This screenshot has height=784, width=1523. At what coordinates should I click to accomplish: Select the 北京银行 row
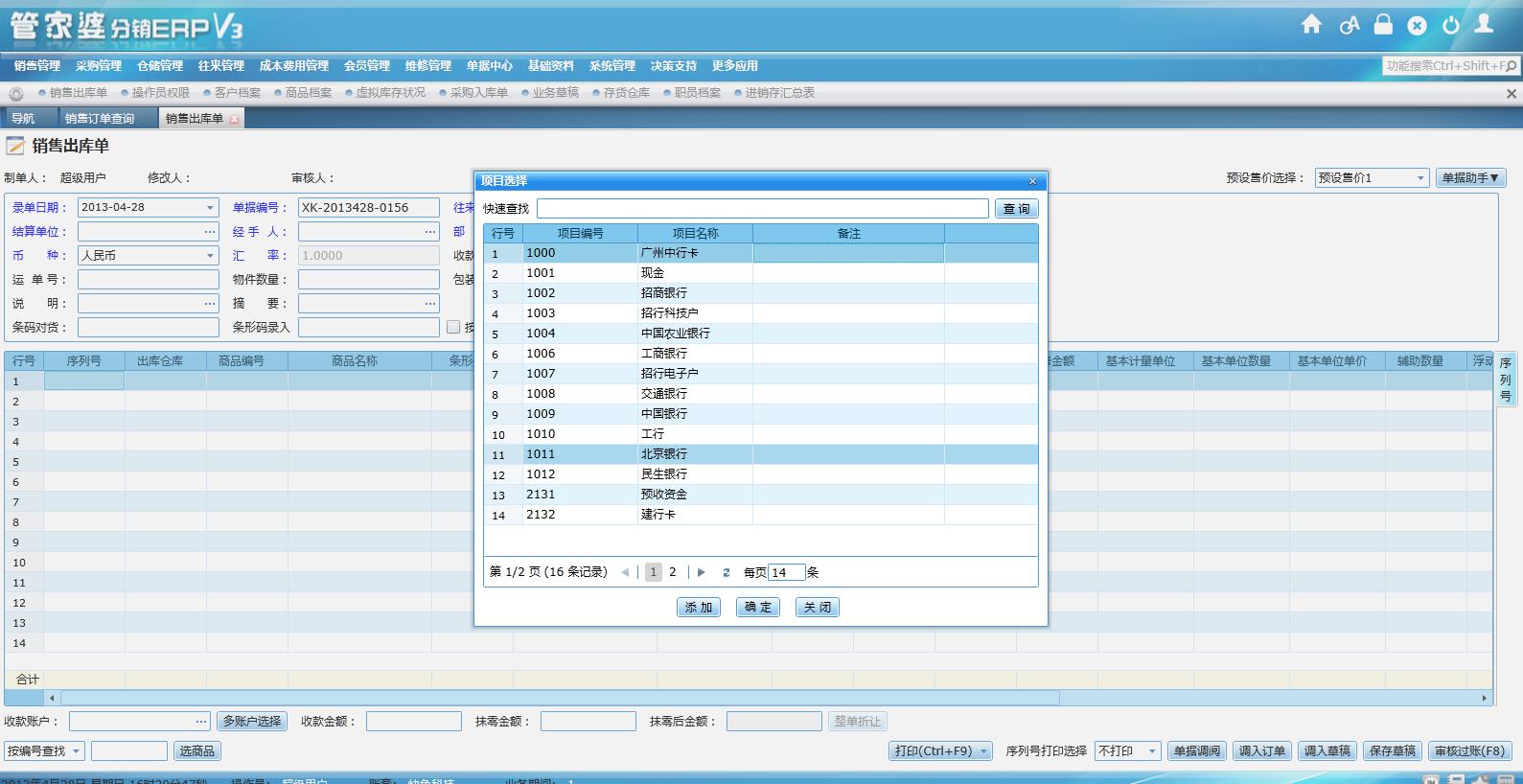[x=761, y=454]
